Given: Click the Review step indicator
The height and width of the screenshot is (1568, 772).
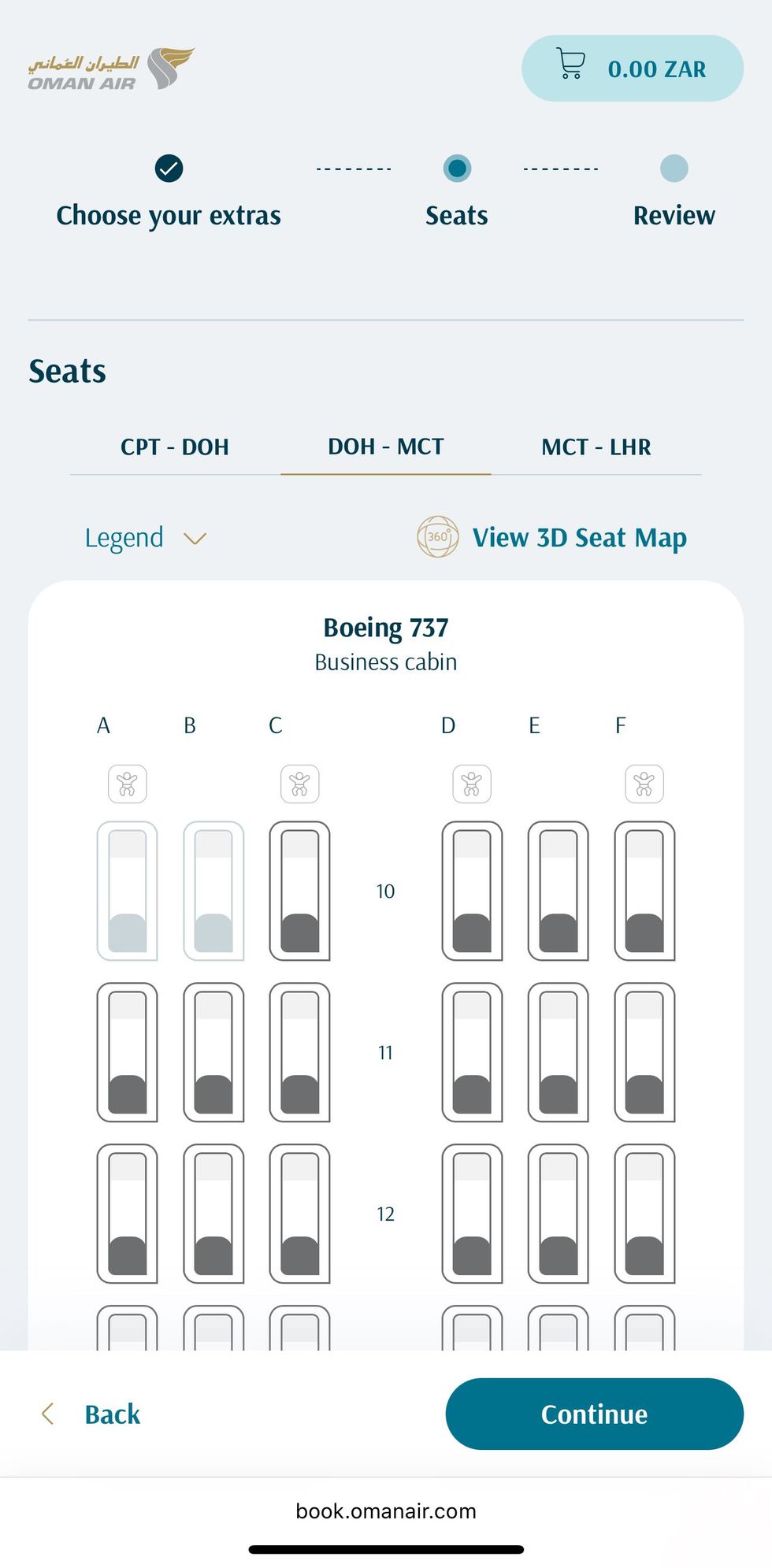Looking at the screenshot, I should 674,169.
